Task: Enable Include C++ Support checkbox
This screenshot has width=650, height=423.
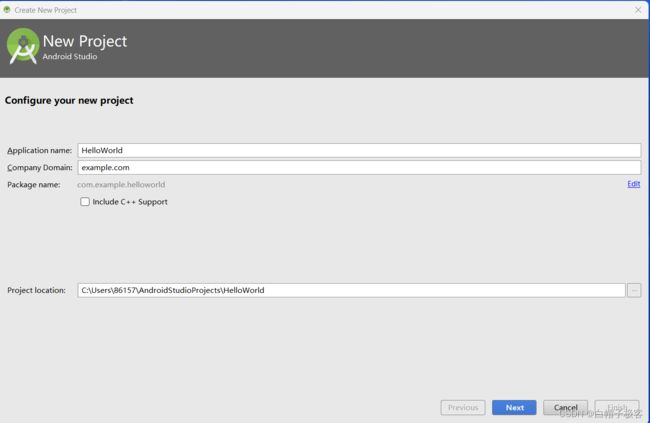Action: tap(85, 202)
